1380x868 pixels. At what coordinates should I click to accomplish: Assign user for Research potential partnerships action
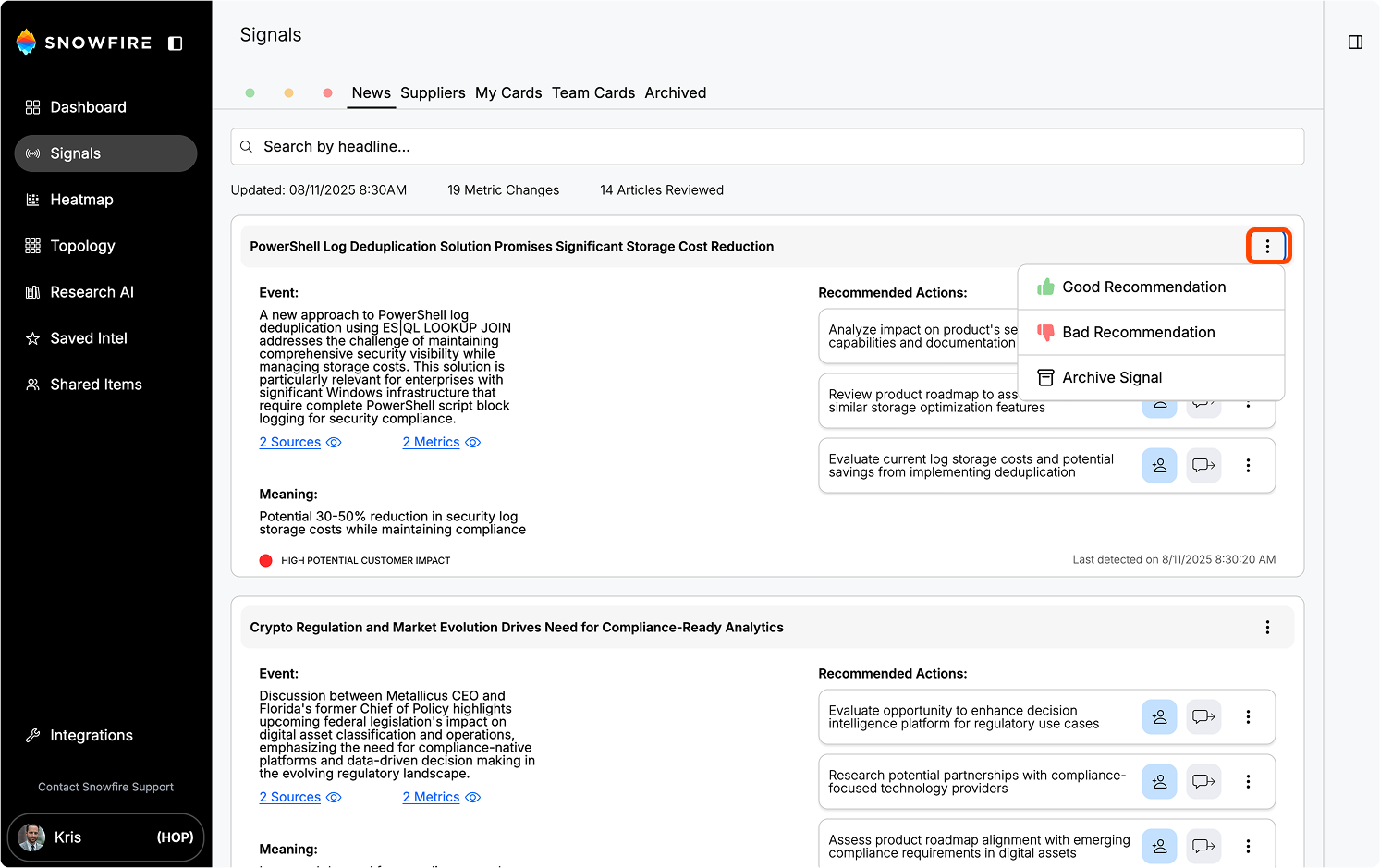coord(1160,782)
